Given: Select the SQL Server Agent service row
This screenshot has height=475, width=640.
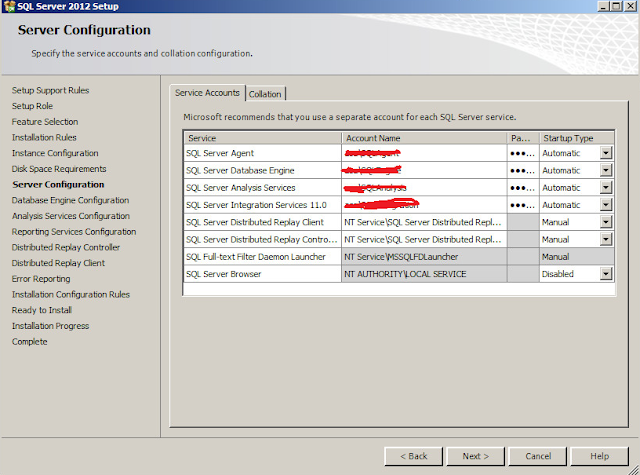Looking at the screenshot, I should tap(263, 153).
